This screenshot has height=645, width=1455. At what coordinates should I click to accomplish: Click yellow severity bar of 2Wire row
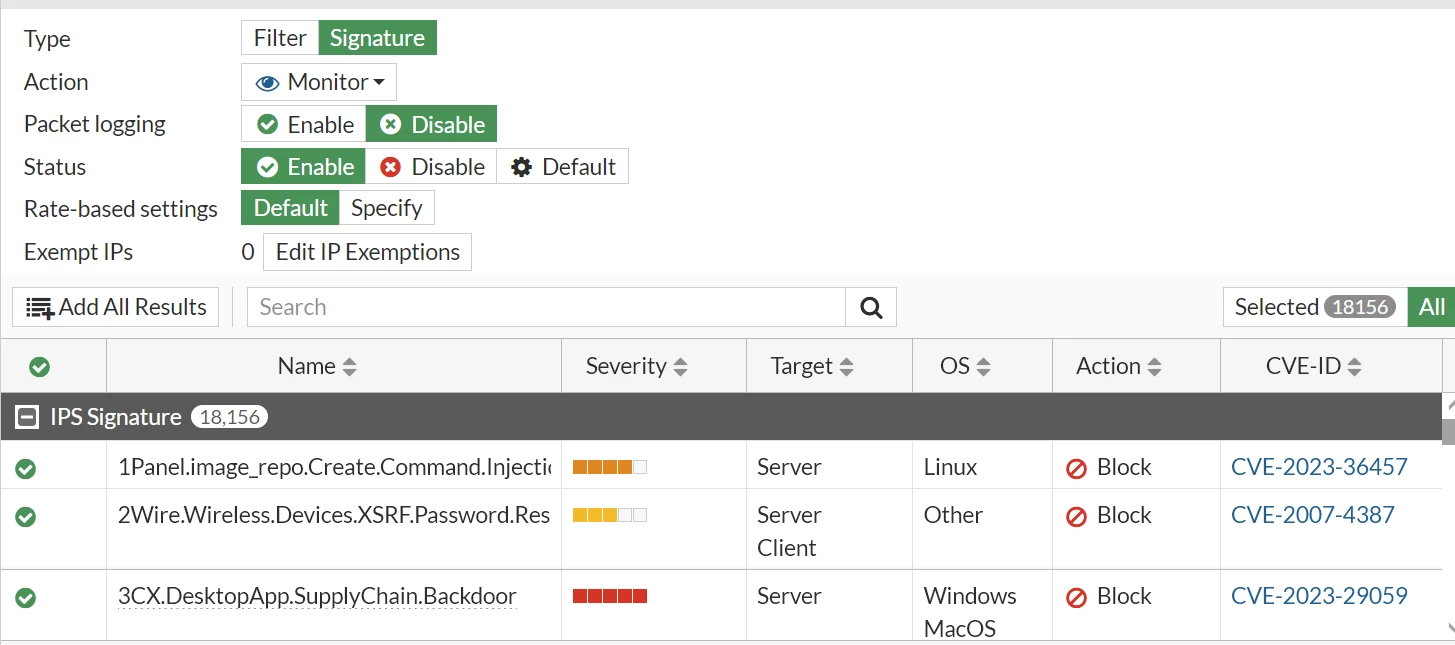pyautogui.click(x=609, y=515)
